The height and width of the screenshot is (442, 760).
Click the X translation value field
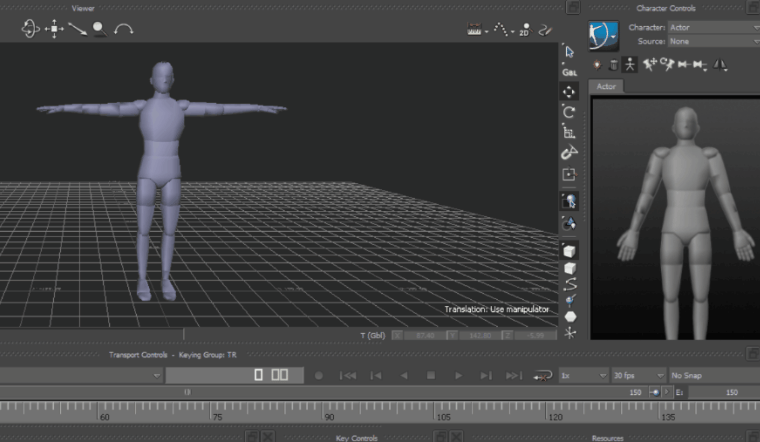[425, 335]
